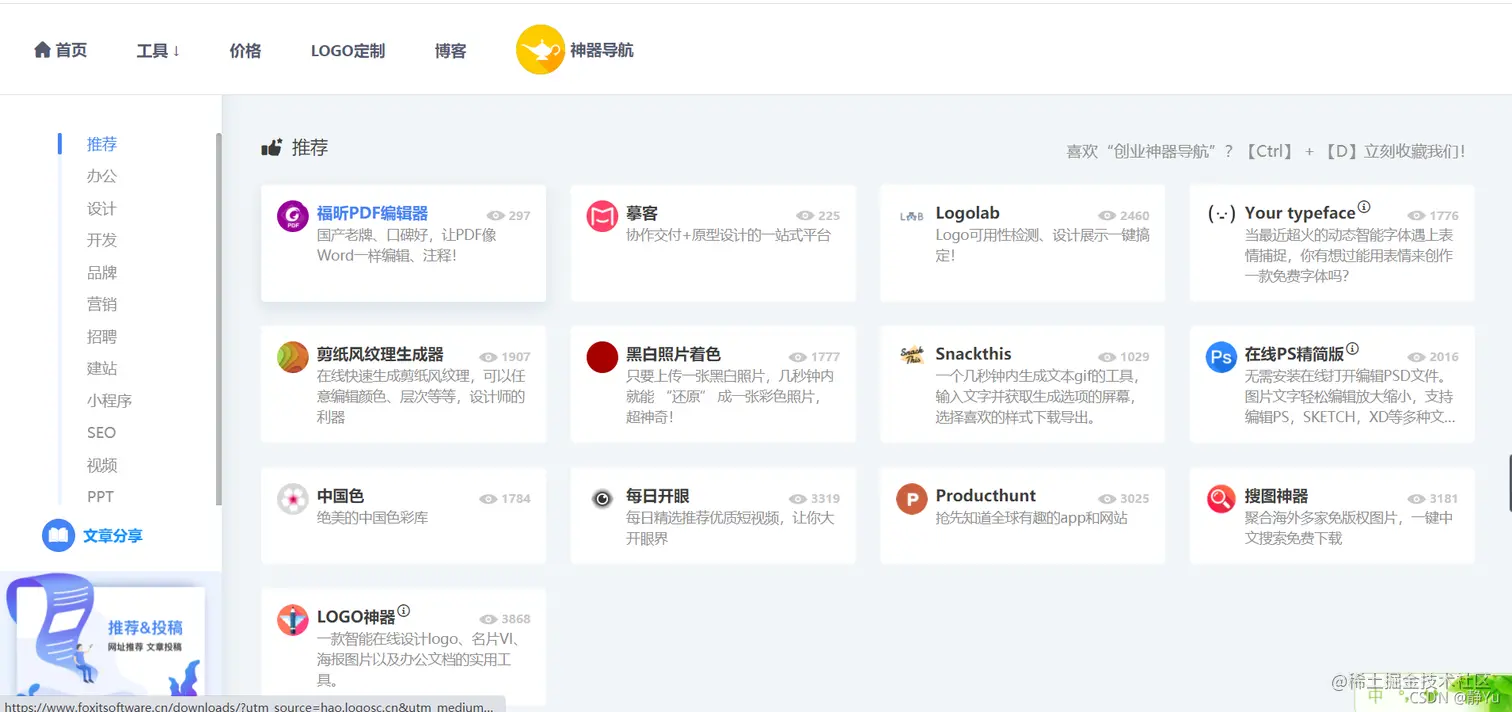1512x712 pixels.
Task: Select 设计 category in sidebar
Action: 102,208
